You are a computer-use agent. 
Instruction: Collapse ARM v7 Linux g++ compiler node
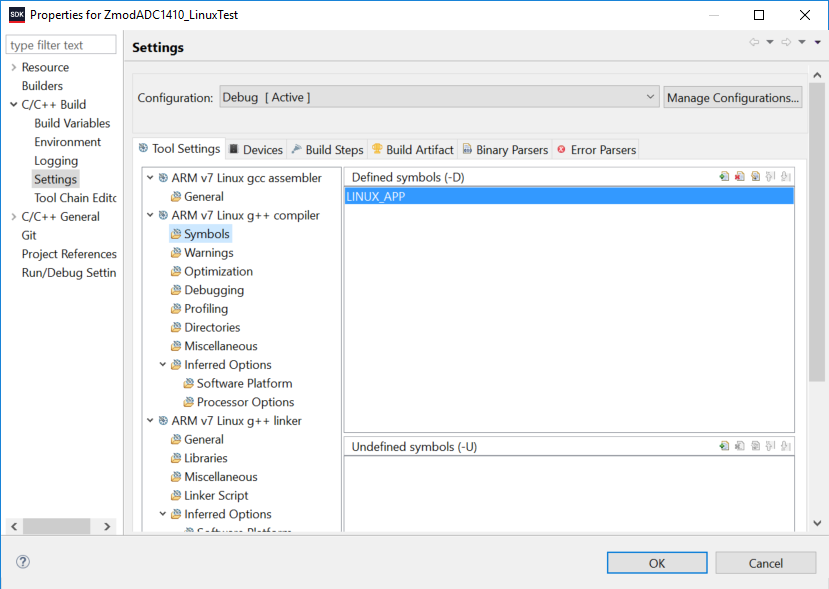[150, 215]
